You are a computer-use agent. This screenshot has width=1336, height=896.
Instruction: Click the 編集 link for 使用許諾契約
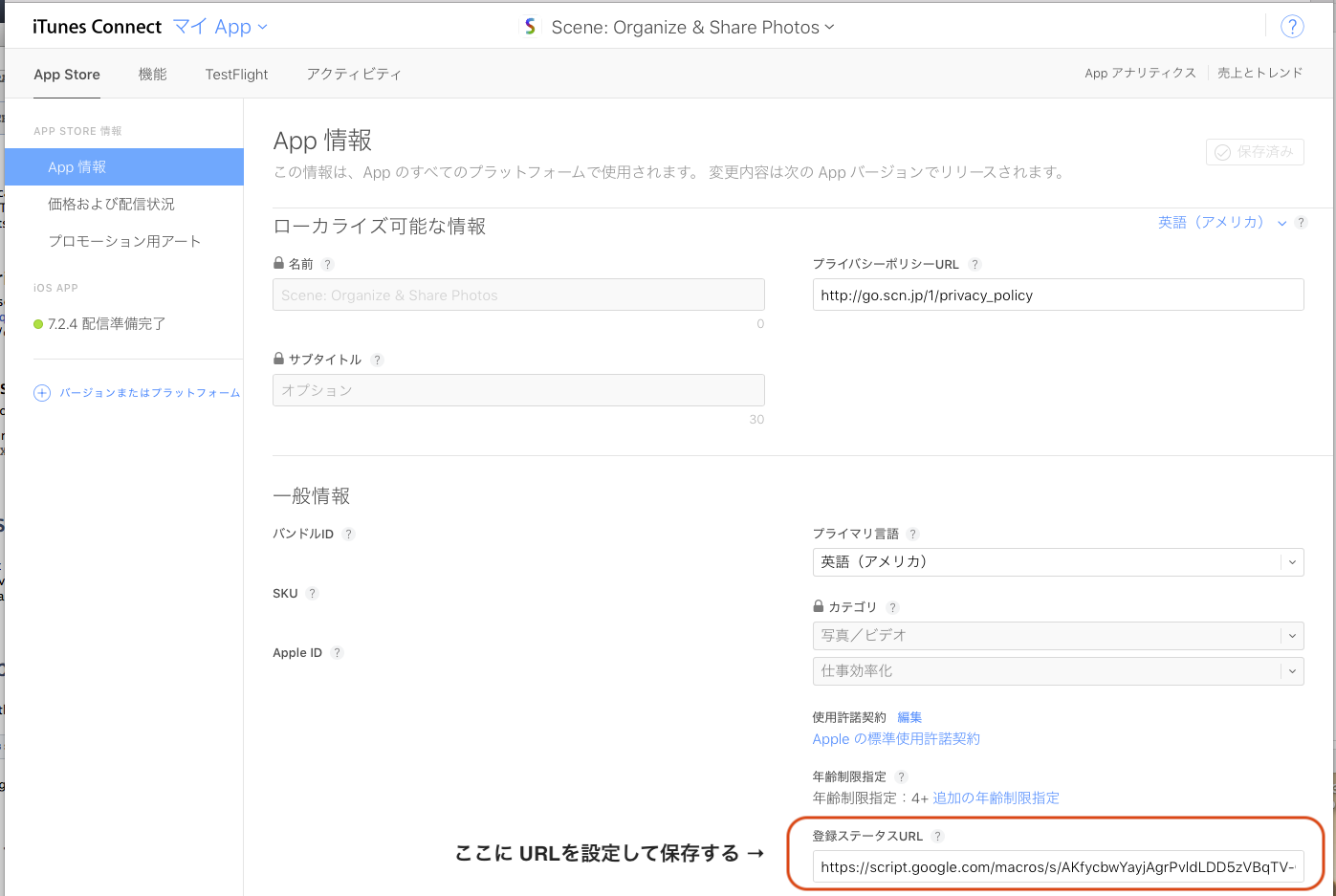[x=909, y=717]
